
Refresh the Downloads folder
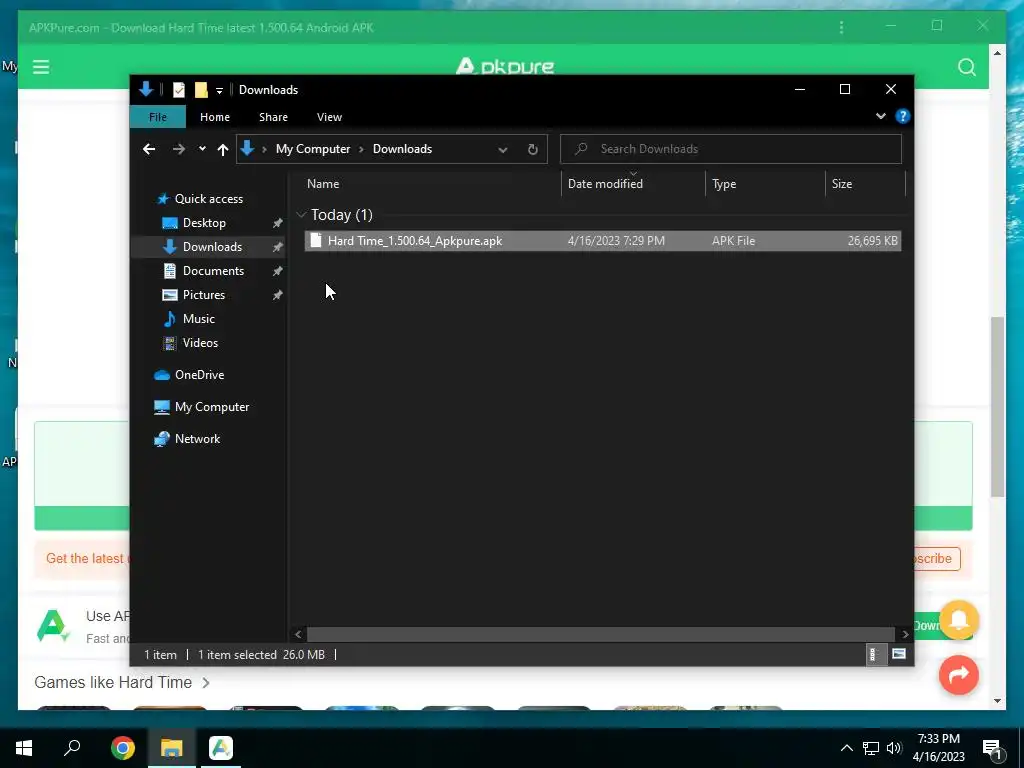pyautogui.click(x=532, y=150)
